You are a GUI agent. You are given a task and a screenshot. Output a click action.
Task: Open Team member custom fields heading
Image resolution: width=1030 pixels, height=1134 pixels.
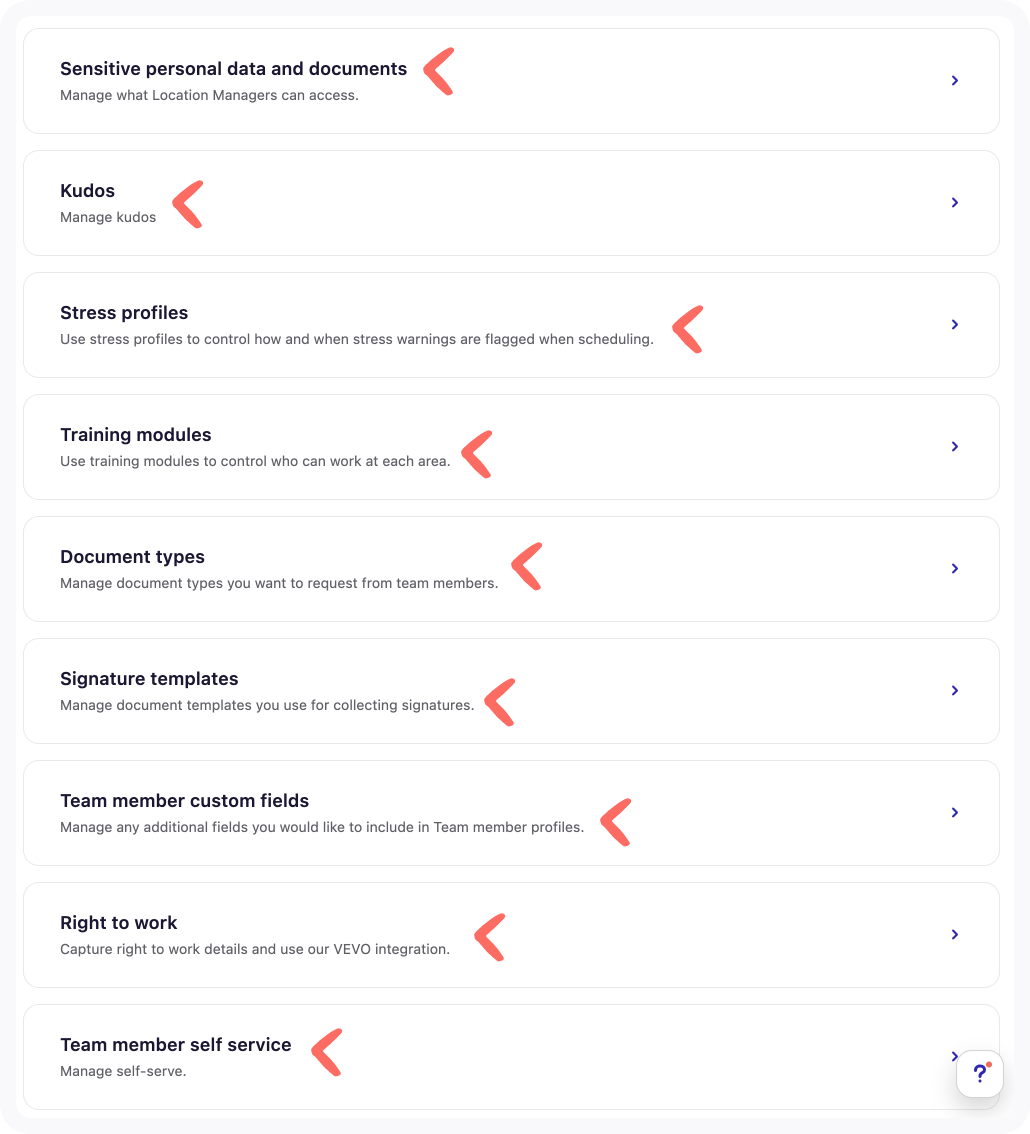(184, 801)
